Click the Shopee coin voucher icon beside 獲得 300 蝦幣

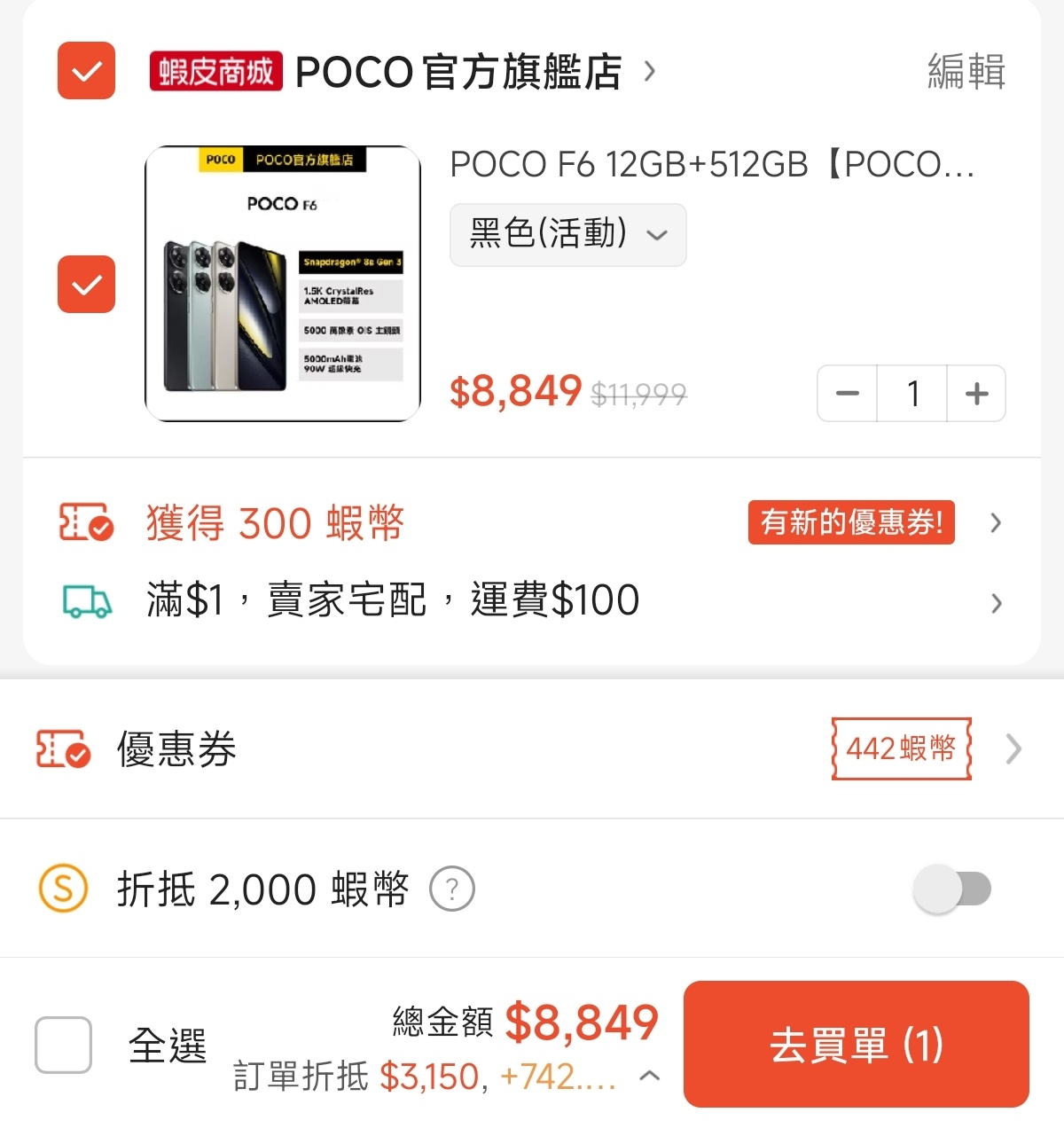[86, 522]
